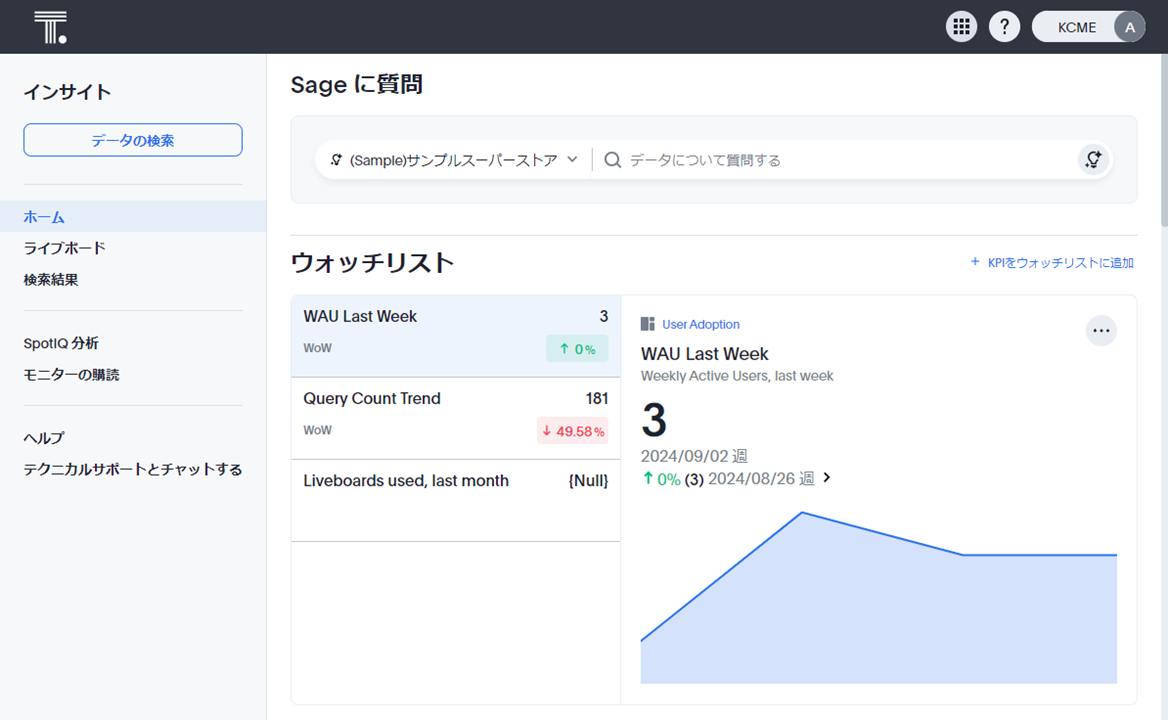Click the データの検索 button
Viewport: 1168px width, 720px height.
(x=133, y=140)
